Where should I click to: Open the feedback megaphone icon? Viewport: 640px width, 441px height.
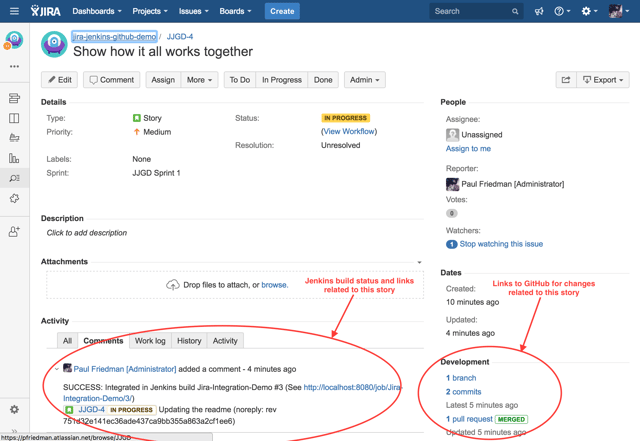539,11
